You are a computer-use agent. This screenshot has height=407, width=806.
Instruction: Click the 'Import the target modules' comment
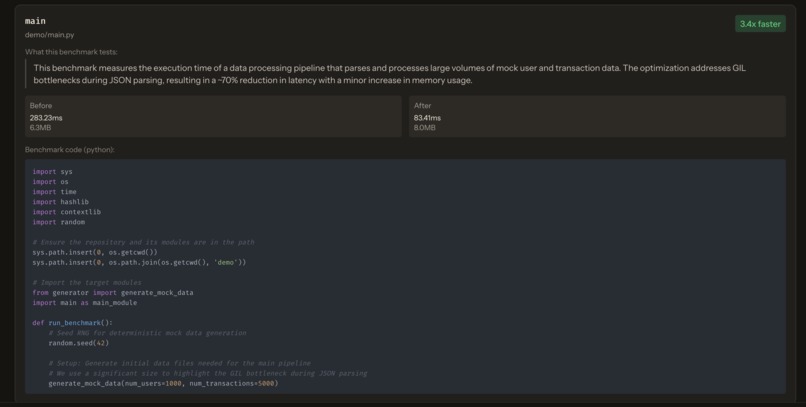coord(87,283)
